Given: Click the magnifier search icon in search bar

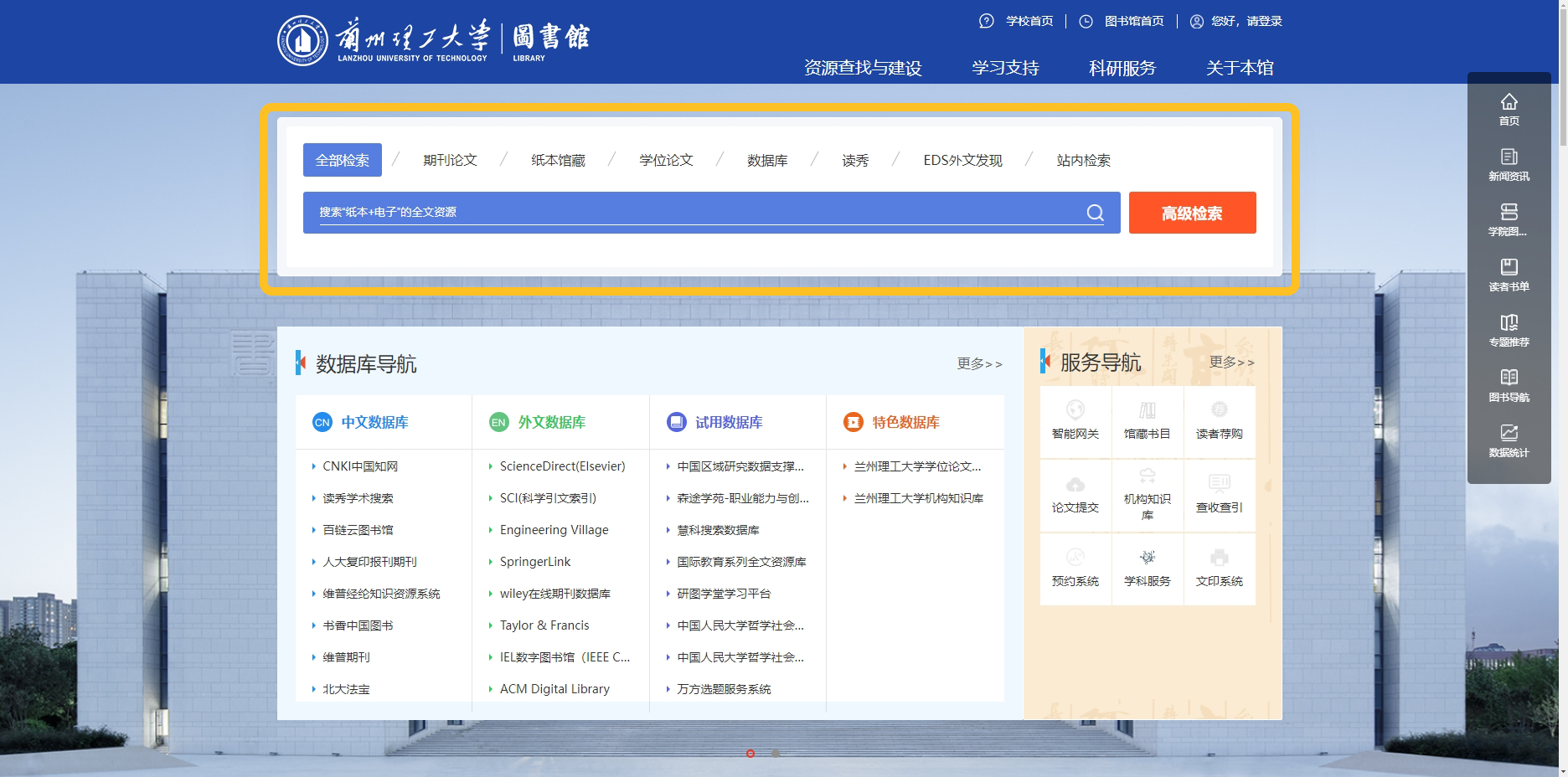Looking at the screenshot, I should 1095,213.
